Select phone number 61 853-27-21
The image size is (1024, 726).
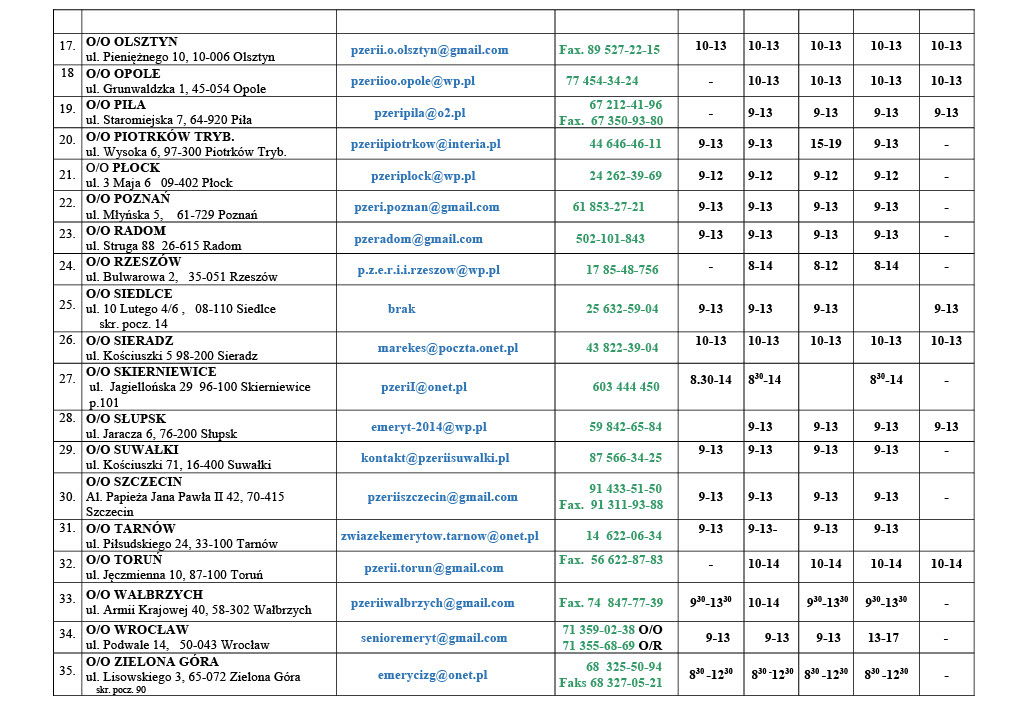(x=609, y=208)
